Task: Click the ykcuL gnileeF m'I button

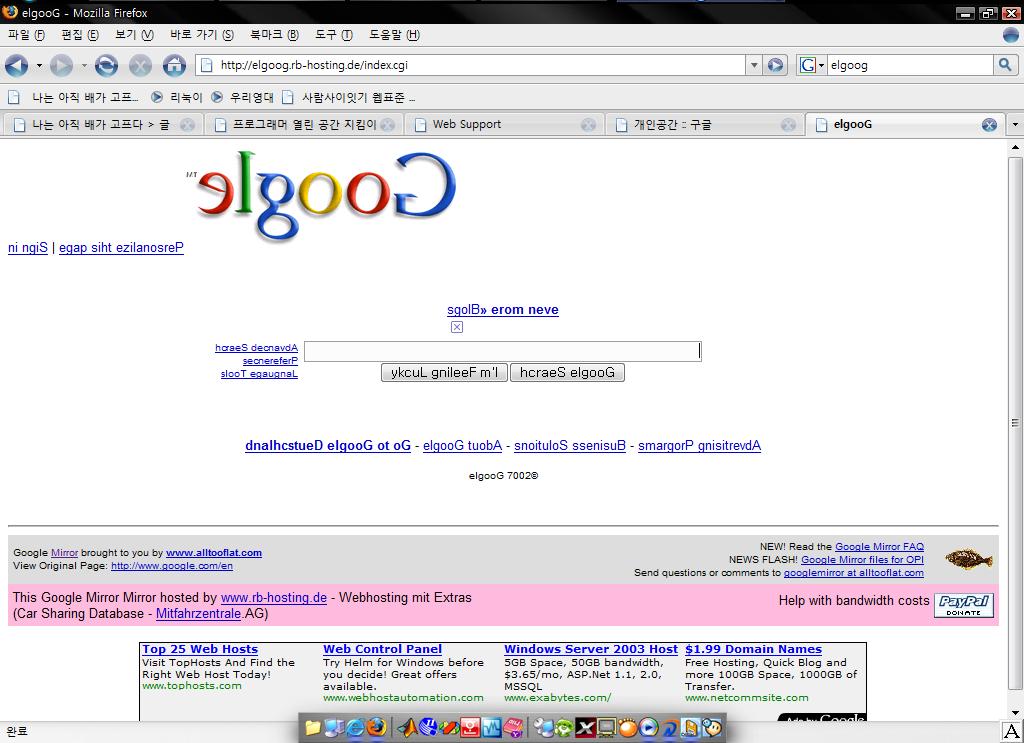Action: [x=444, y=372]
